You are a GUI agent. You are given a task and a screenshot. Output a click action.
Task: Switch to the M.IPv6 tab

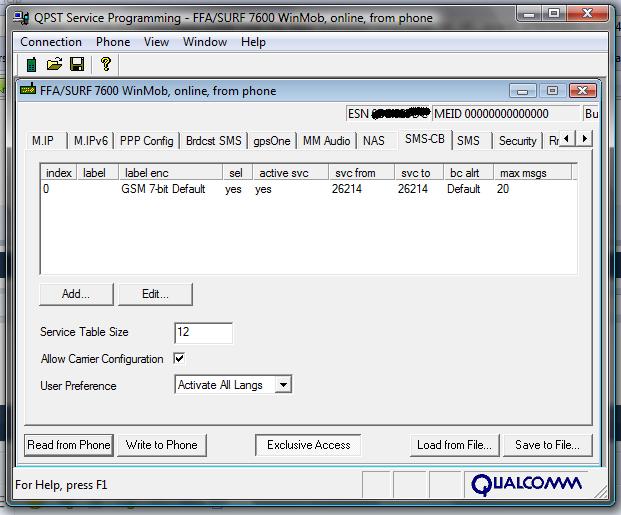coord(91,141)
